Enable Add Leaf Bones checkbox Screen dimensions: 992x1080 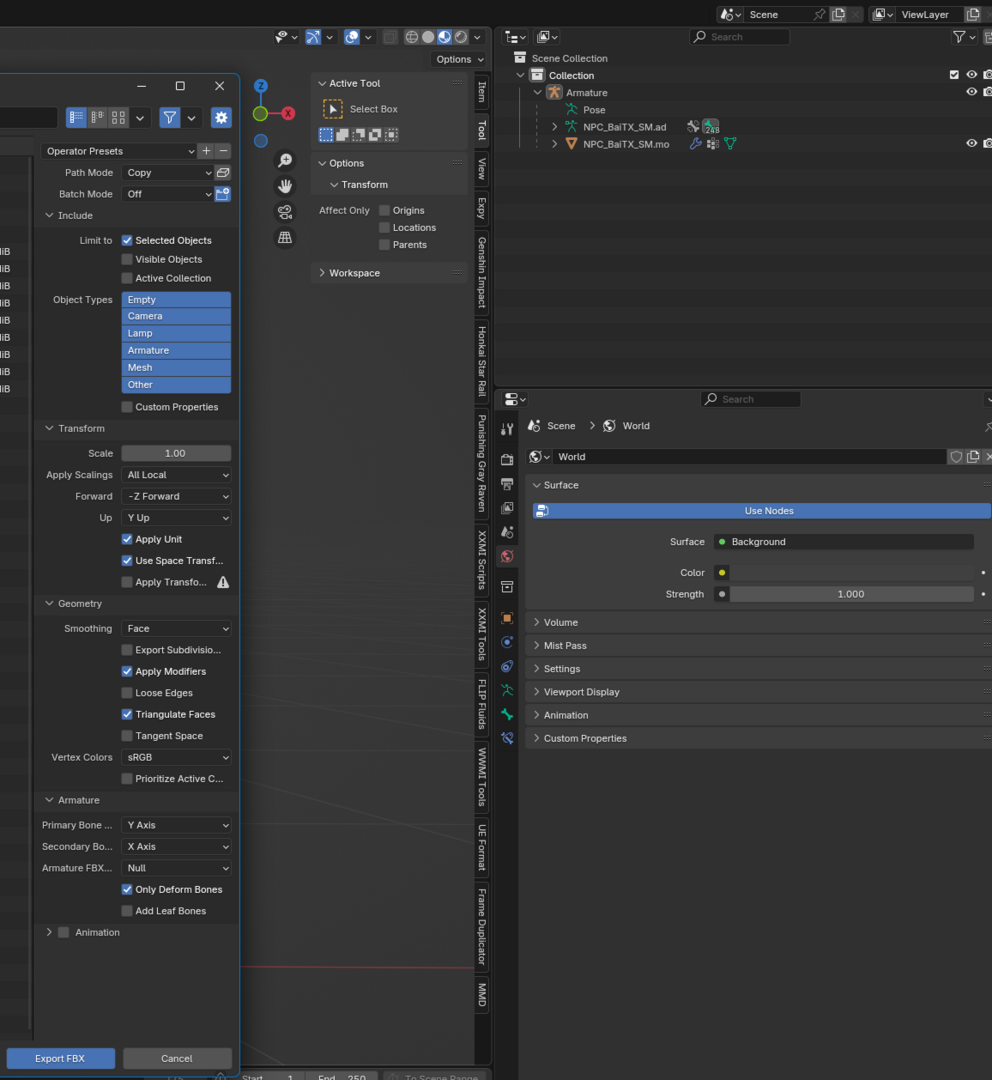(x=127, y=911)
